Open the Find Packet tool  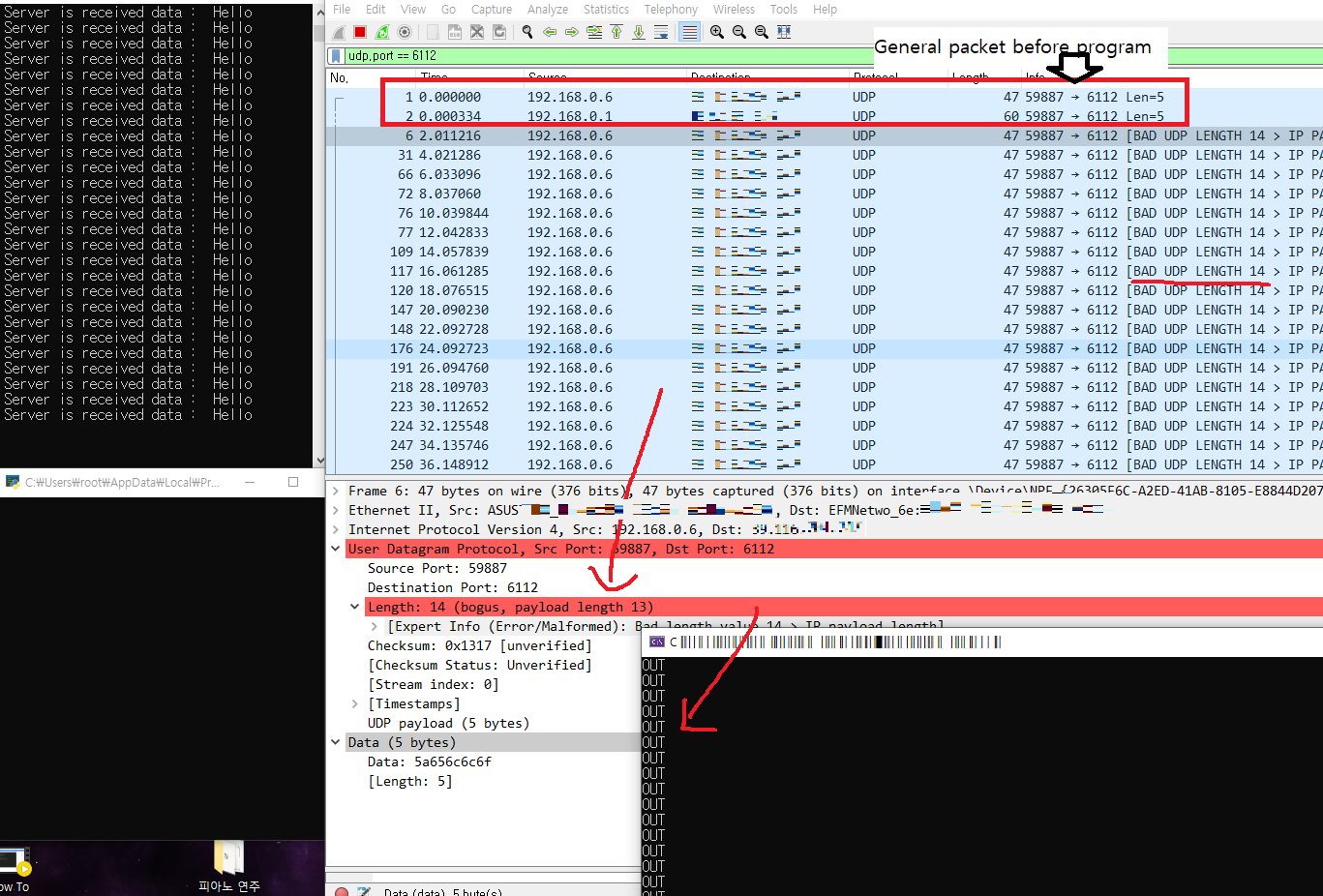(x=527, y=31)
